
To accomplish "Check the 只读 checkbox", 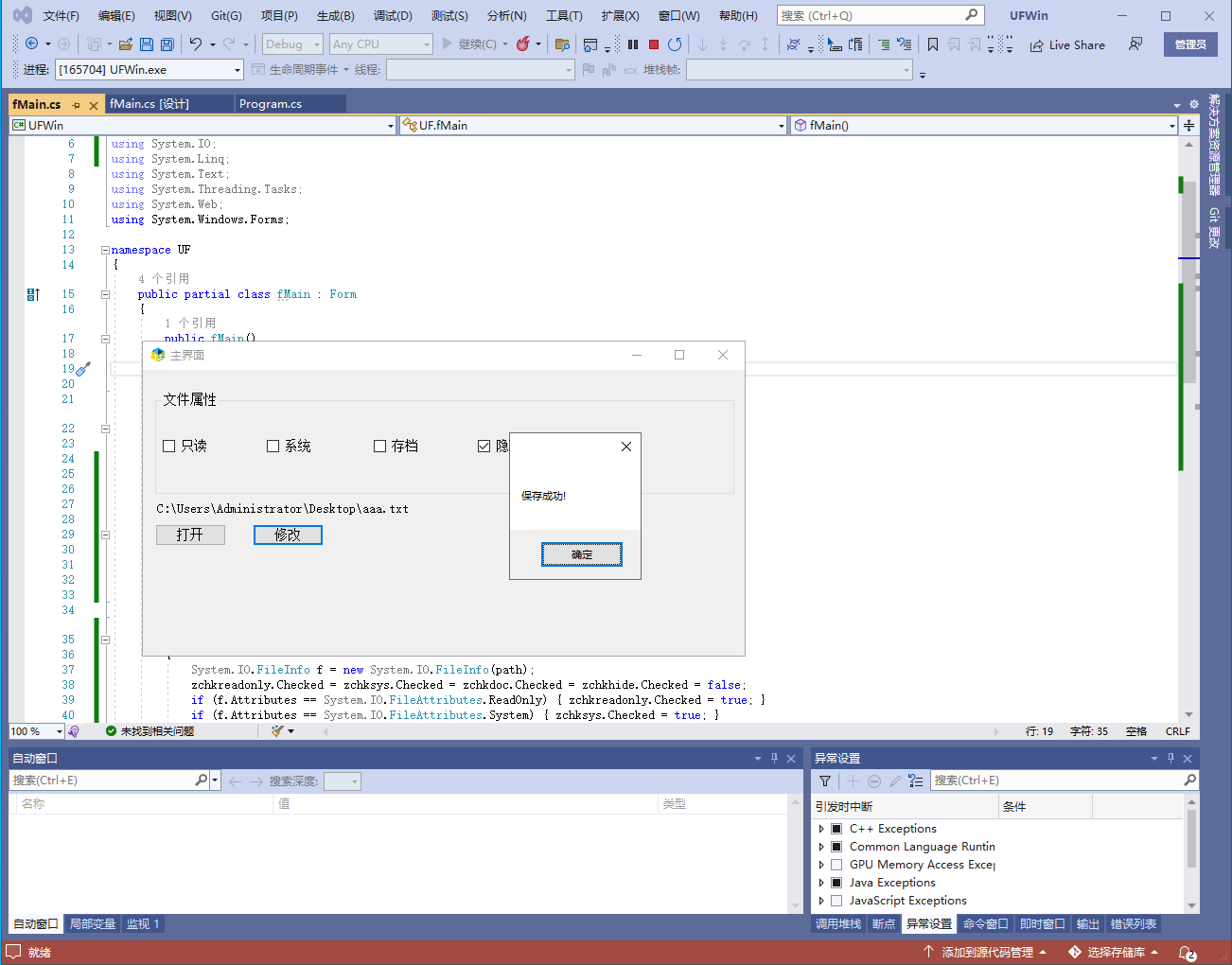I will 169,446.
